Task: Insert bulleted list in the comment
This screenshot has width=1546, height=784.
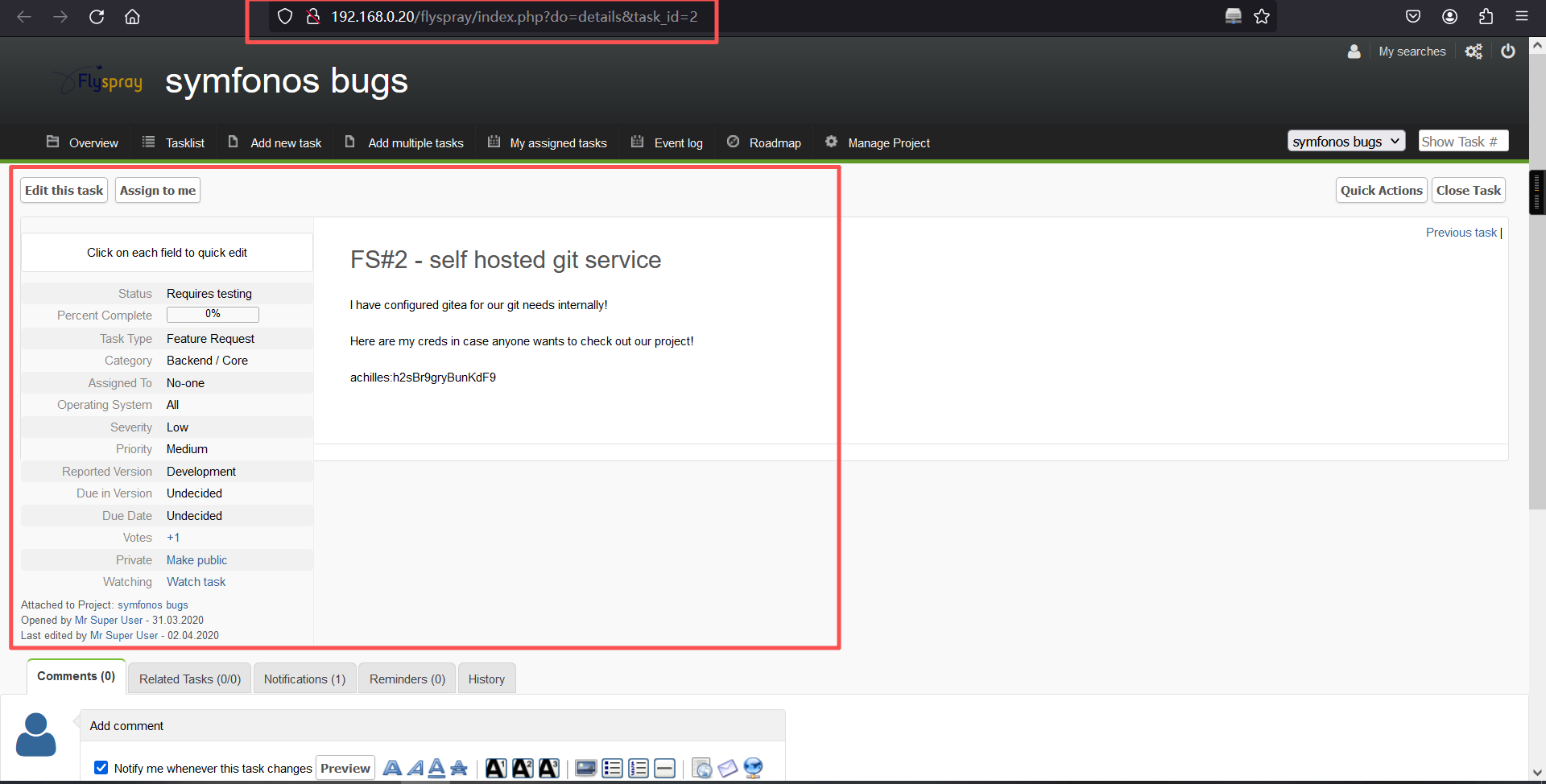Action: pos(613,769)
